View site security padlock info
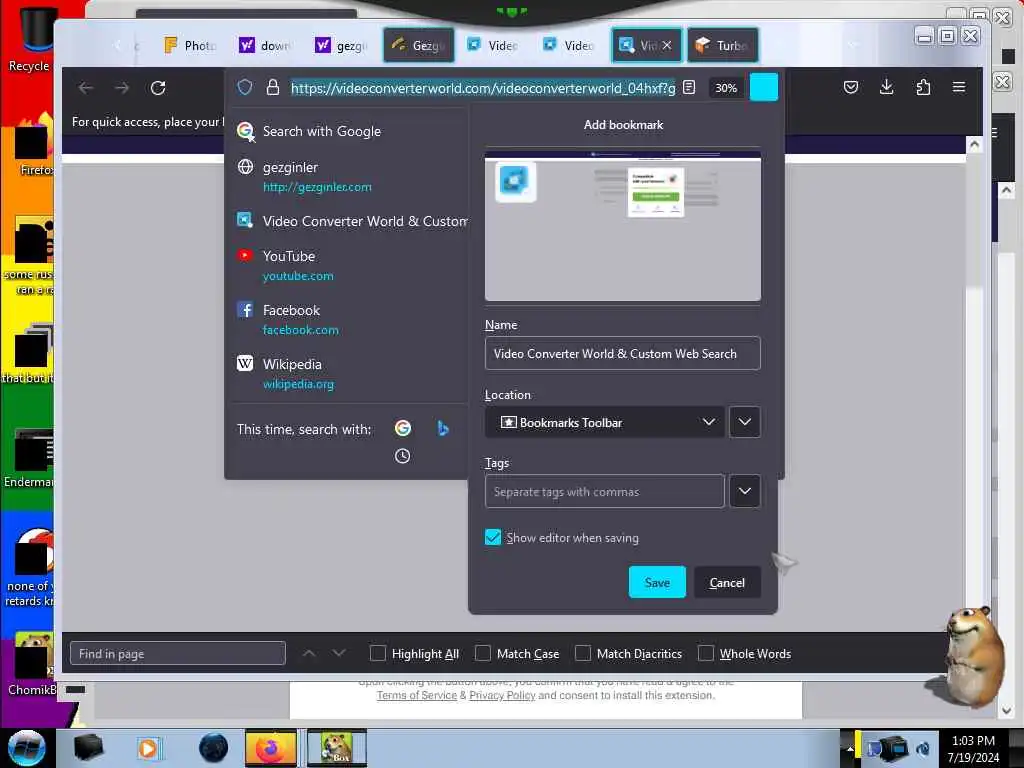This screenshot has width=1024, height=768. [x=273, y=87]
